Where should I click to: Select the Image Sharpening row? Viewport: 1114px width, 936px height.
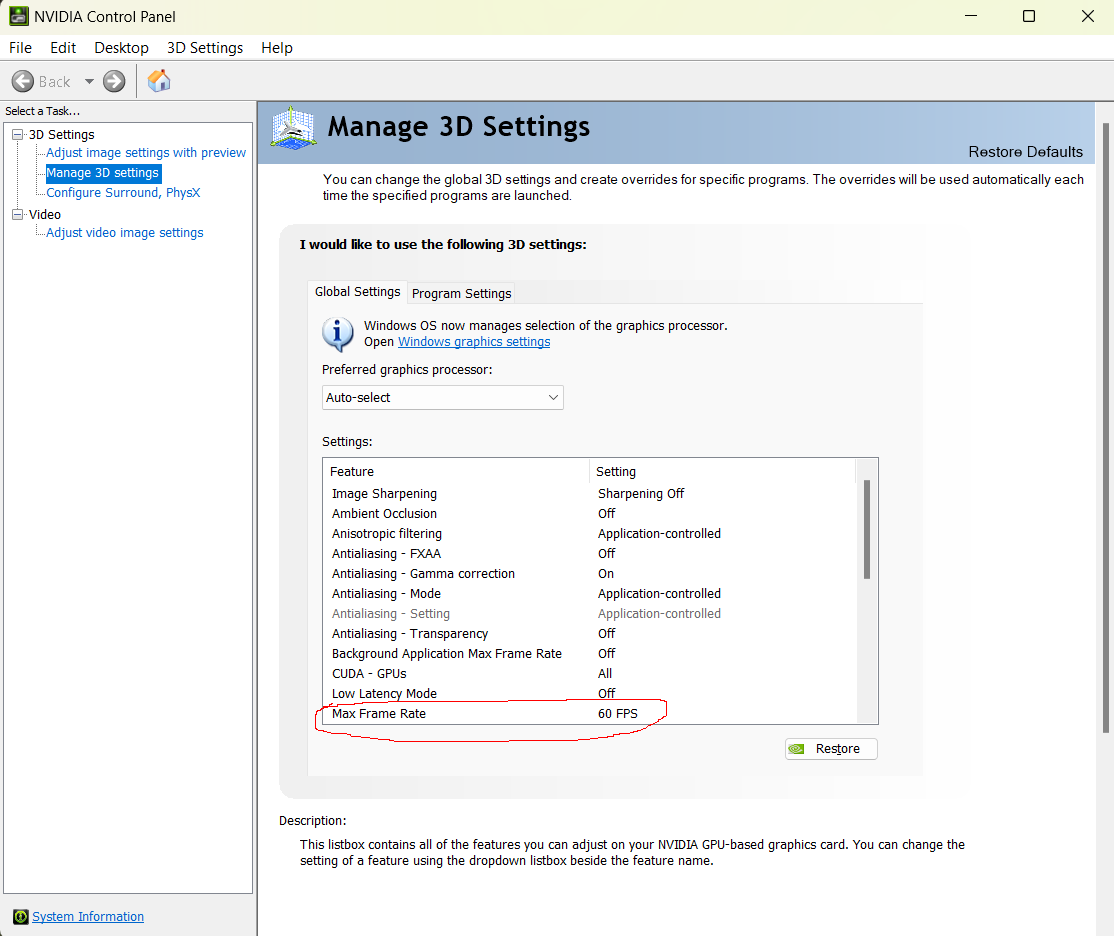(590, 493)
